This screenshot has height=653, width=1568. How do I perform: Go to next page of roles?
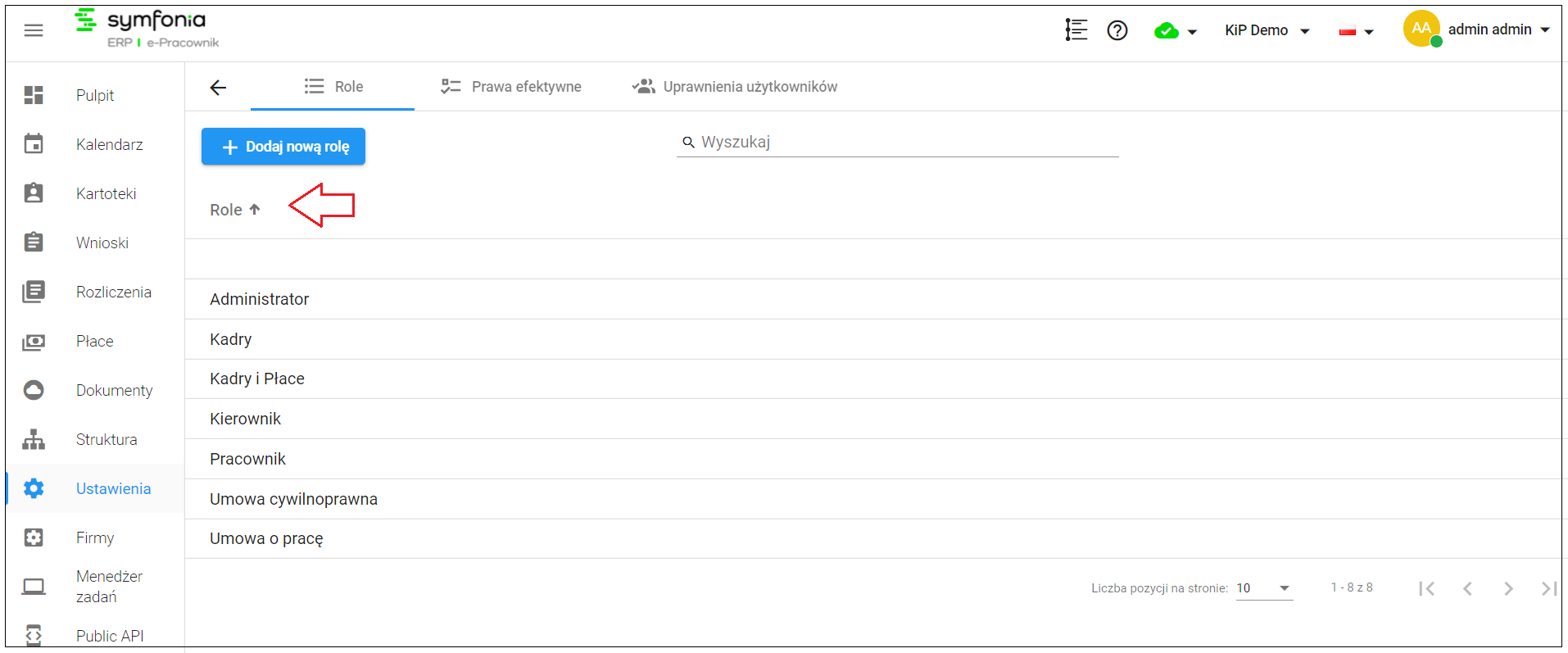[1508, 588]
